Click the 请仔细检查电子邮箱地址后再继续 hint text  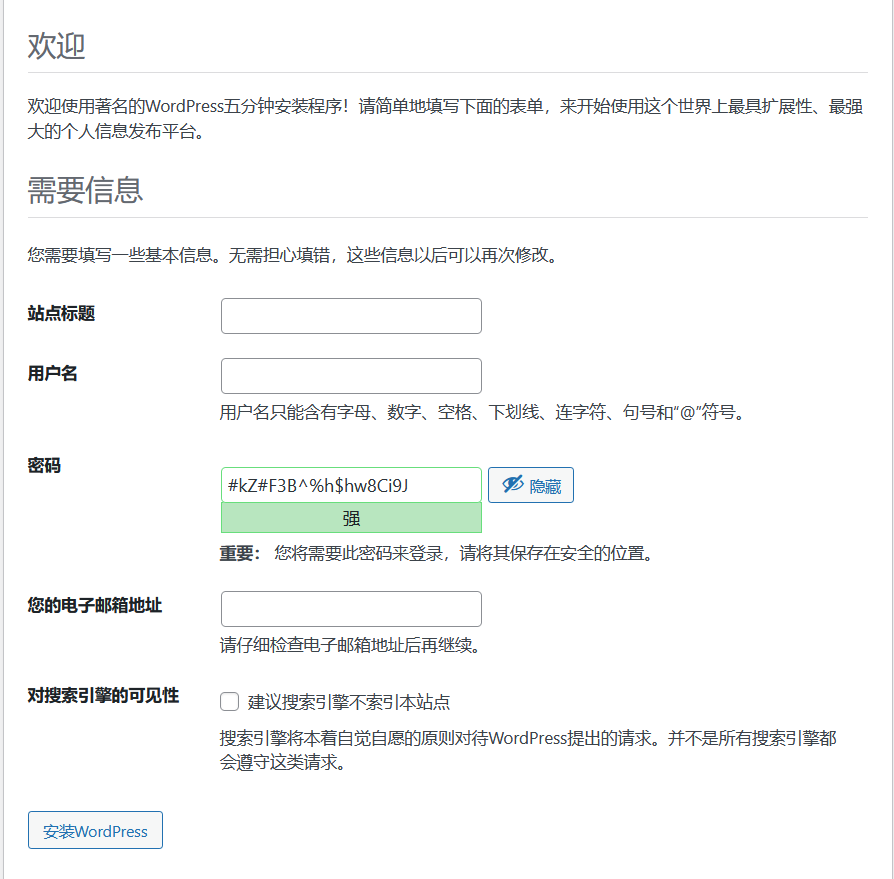(x=351, y=645)
